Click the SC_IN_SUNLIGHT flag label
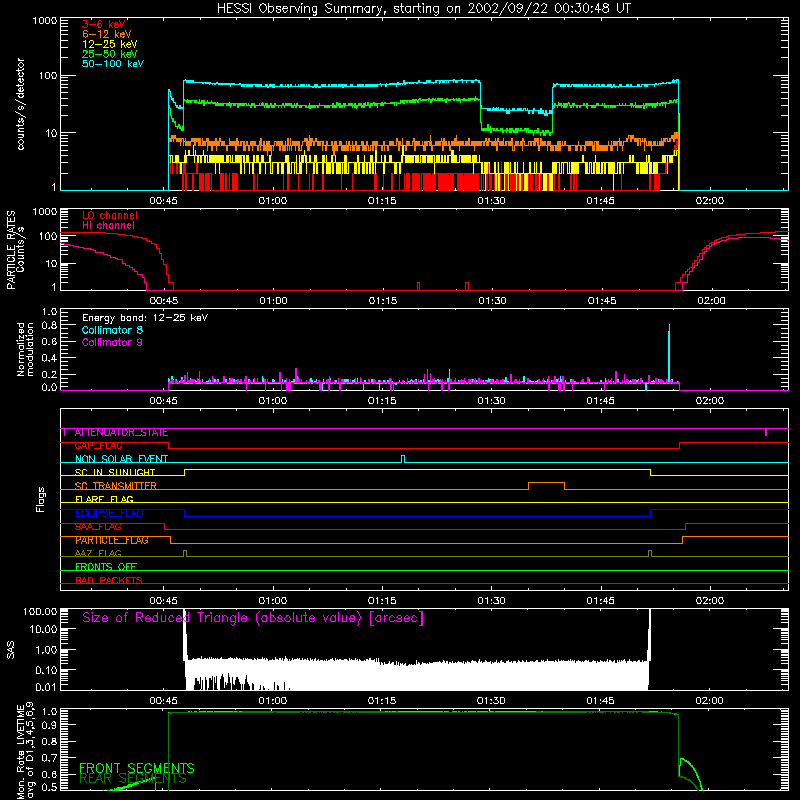 tap(115, 472)
